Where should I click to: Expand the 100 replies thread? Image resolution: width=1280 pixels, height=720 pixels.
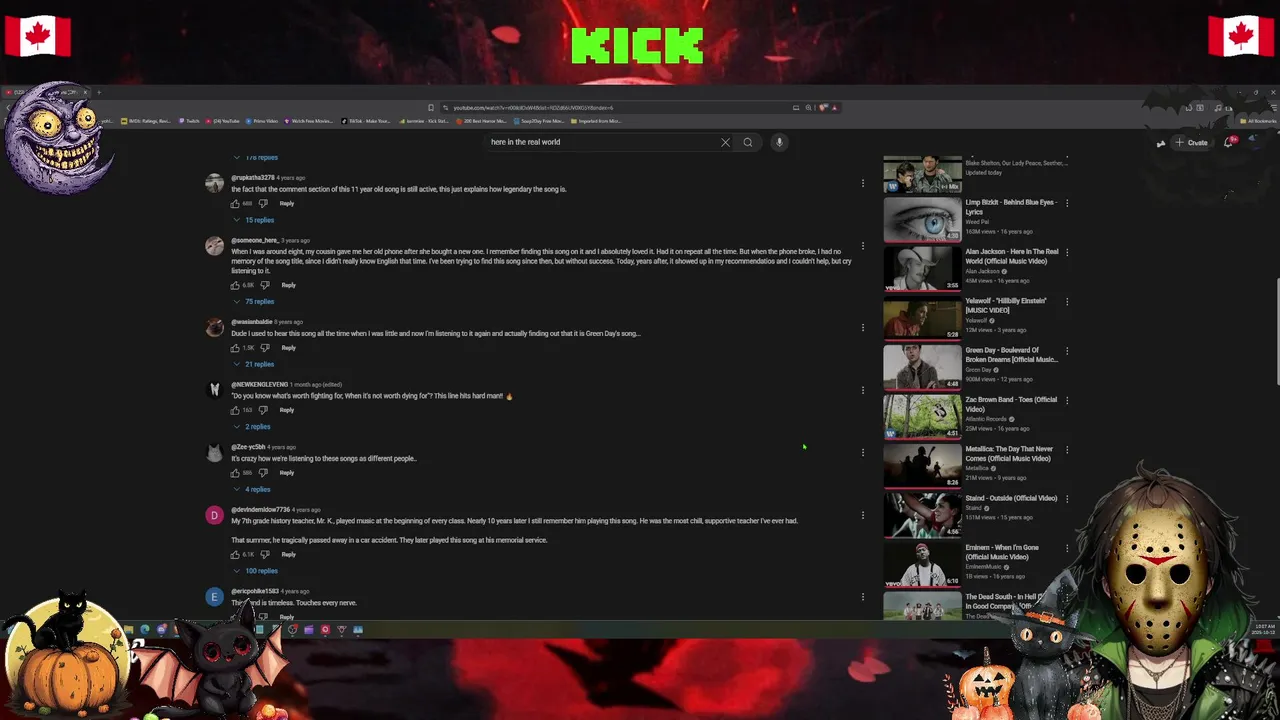point(256,571)
